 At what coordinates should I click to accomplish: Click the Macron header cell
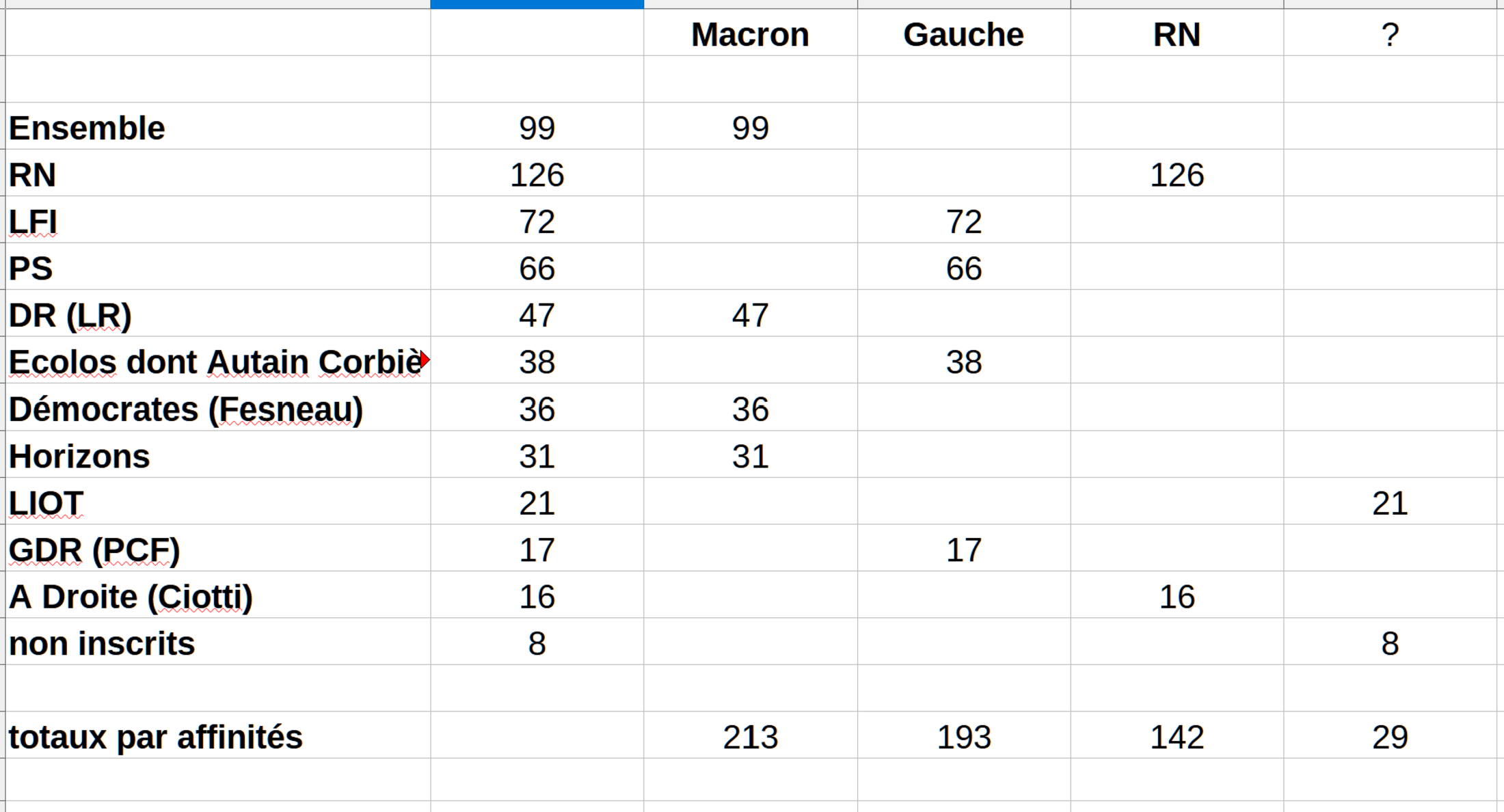(750, 34)
